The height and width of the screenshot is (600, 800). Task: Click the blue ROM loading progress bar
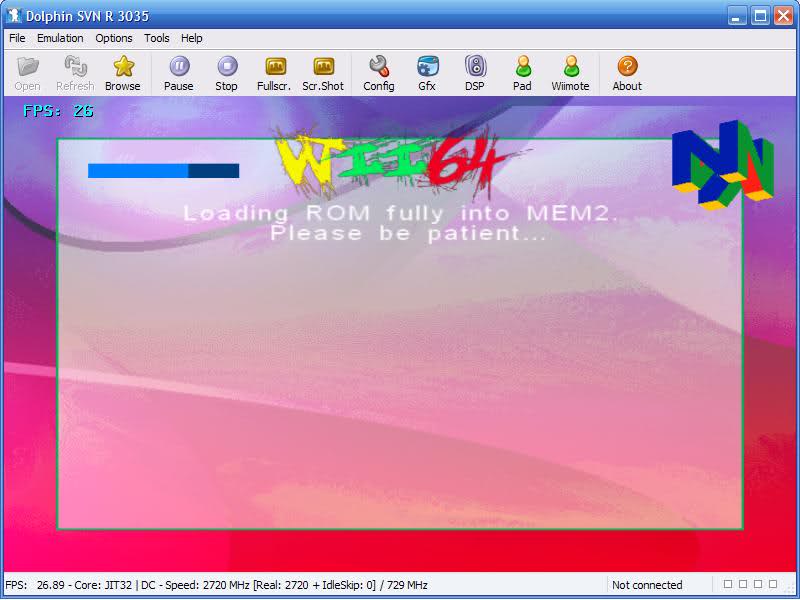(163, 171)
